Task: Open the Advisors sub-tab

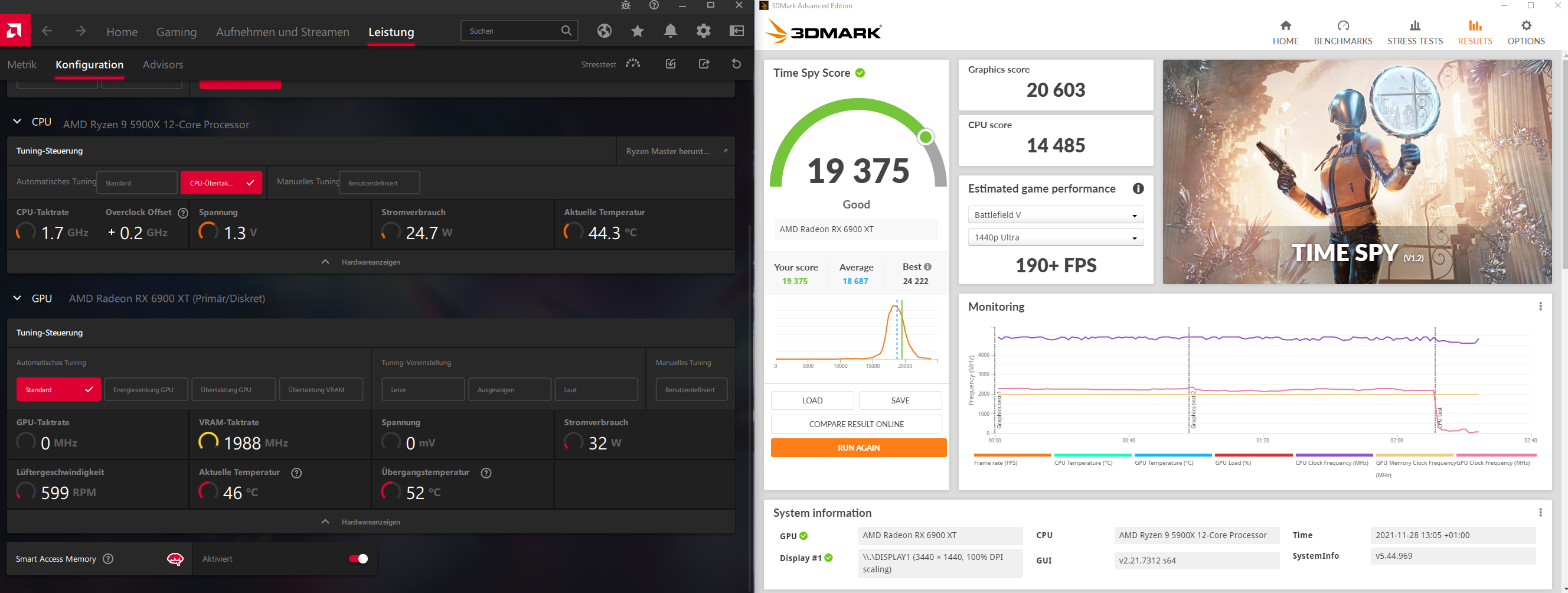Action: click(x=162, y=64)
